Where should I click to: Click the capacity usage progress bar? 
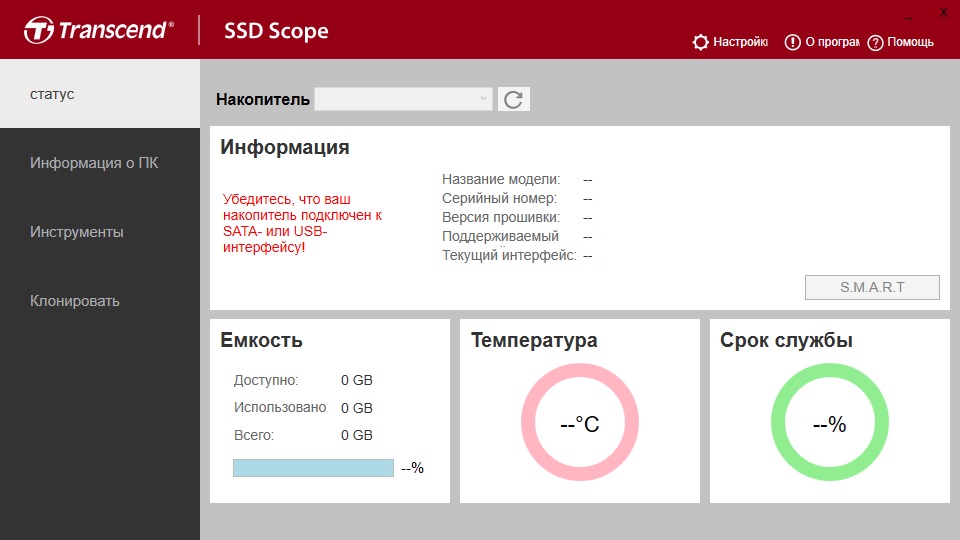tap(313, 468)
